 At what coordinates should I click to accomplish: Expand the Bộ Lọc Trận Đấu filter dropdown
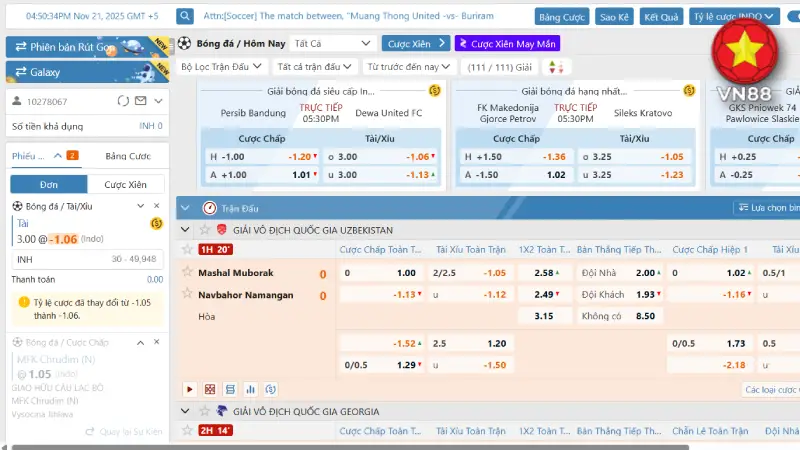tap(222, 67)
